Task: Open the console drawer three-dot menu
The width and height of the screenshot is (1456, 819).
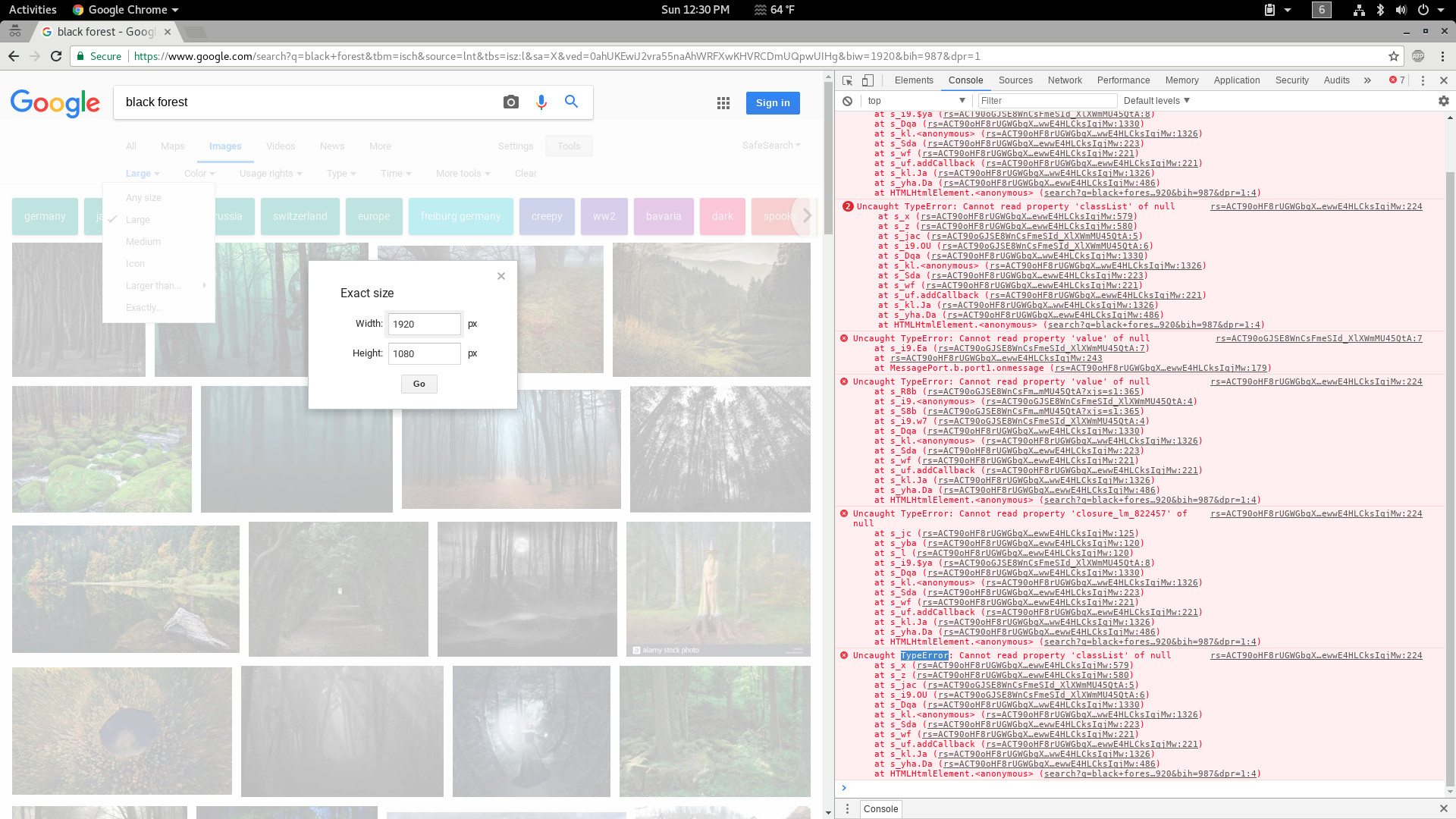Action: (x=848, y=808)
